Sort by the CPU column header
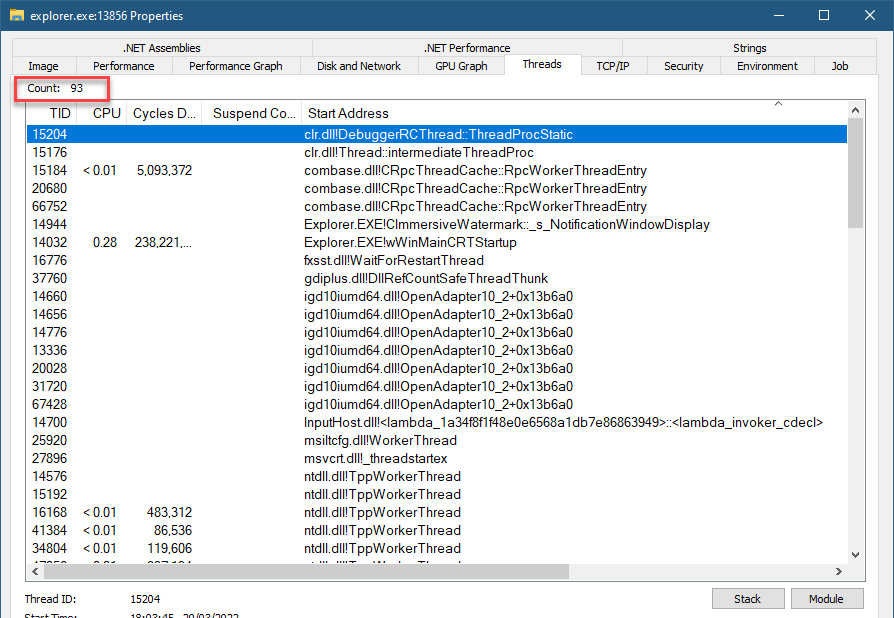This screenshot has height=618, width=894. (106, 113)
